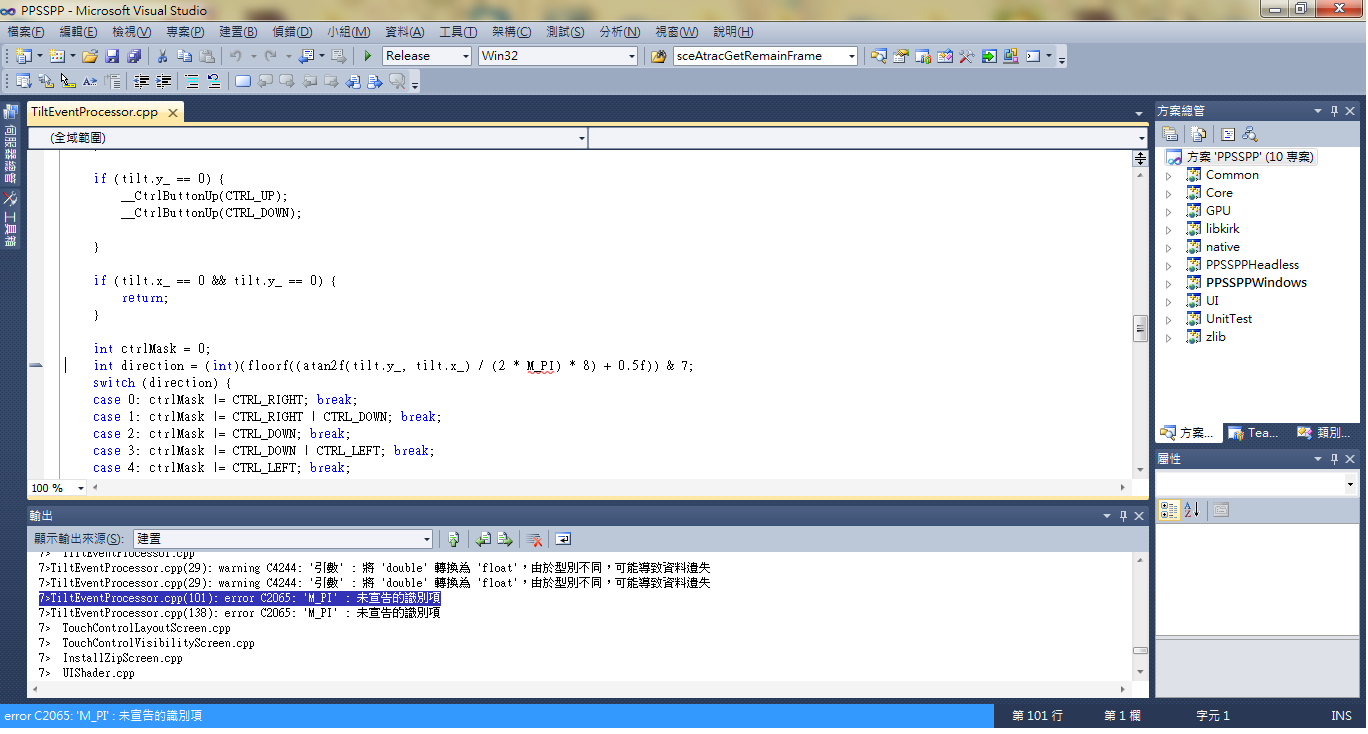Go to the previous message in Output
The width and height of the screenshot is (1368, 734).
pyautogui.click(x=483, y=539)
